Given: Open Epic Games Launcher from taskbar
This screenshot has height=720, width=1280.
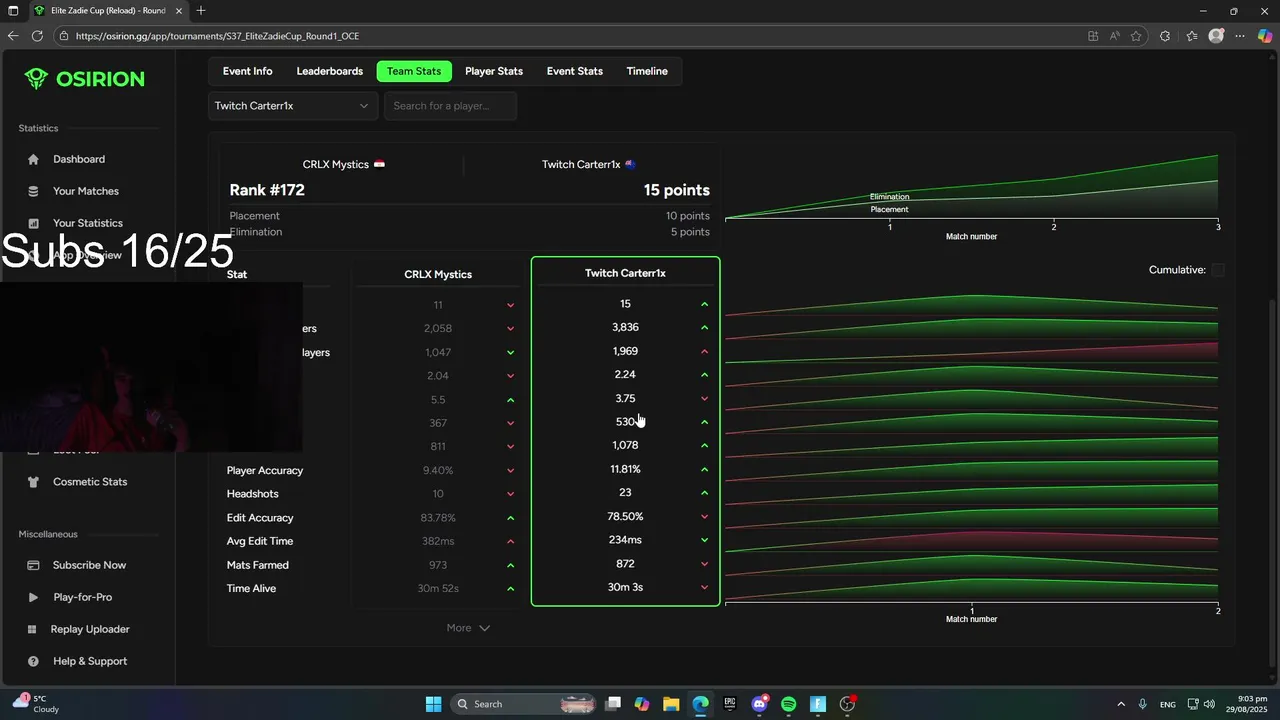Looking at the screenshot, I should coord(730,704).
